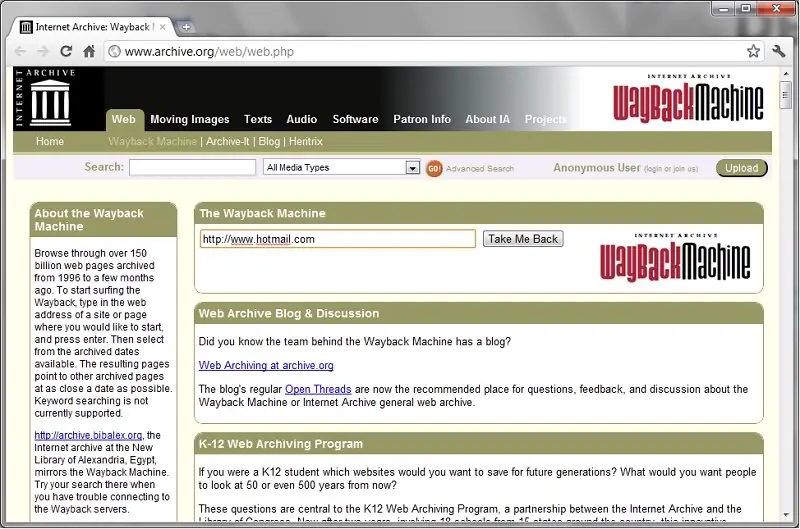Image resolution: width=800 pixels, height=529 pixels.
Task: Click the Take Me Back button
Action: click(x=523, y=239)
